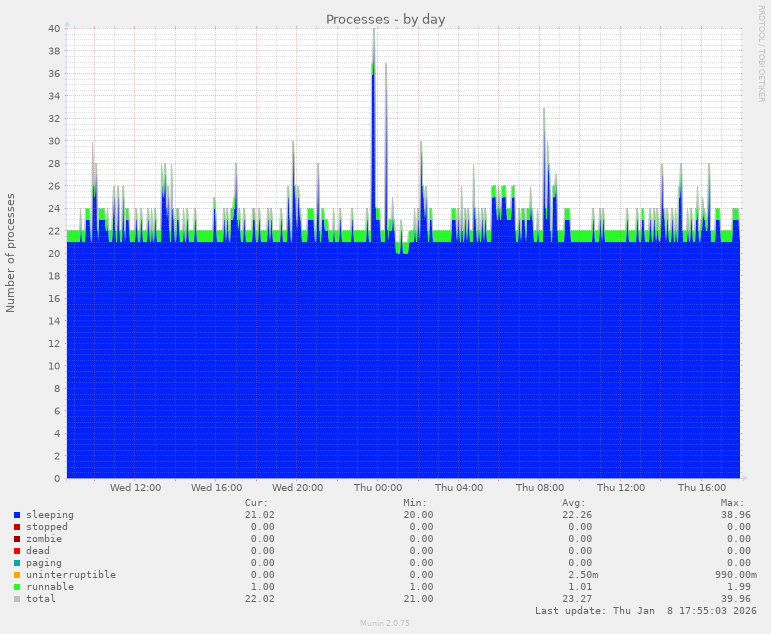Click the gray total legend swatch
This screenshot has width=771, height=634.
(17, 599)
